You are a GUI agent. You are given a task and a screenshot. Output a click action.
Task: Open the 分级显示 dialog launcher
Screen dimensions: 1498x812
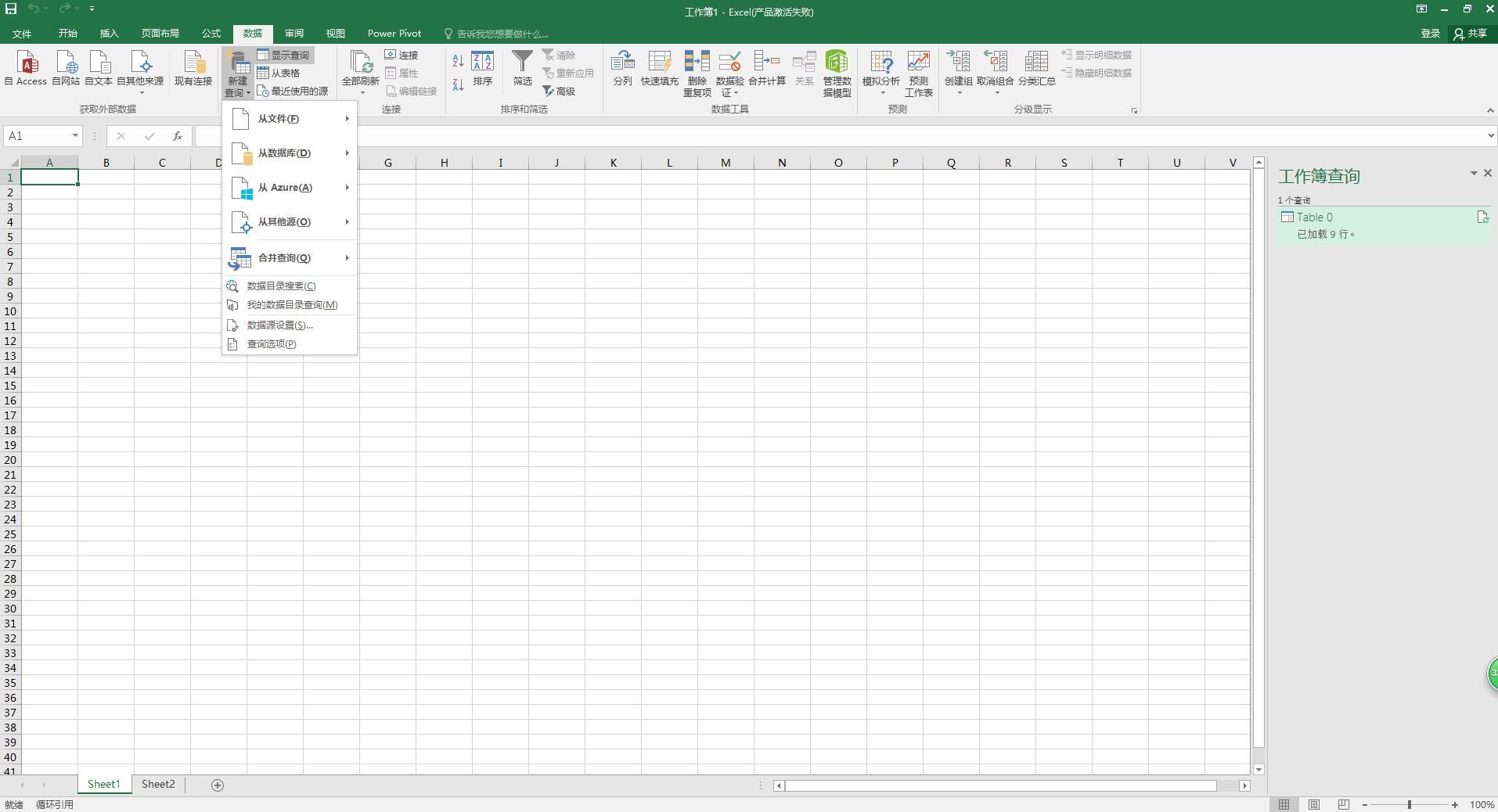click(x=1134, y=110)
